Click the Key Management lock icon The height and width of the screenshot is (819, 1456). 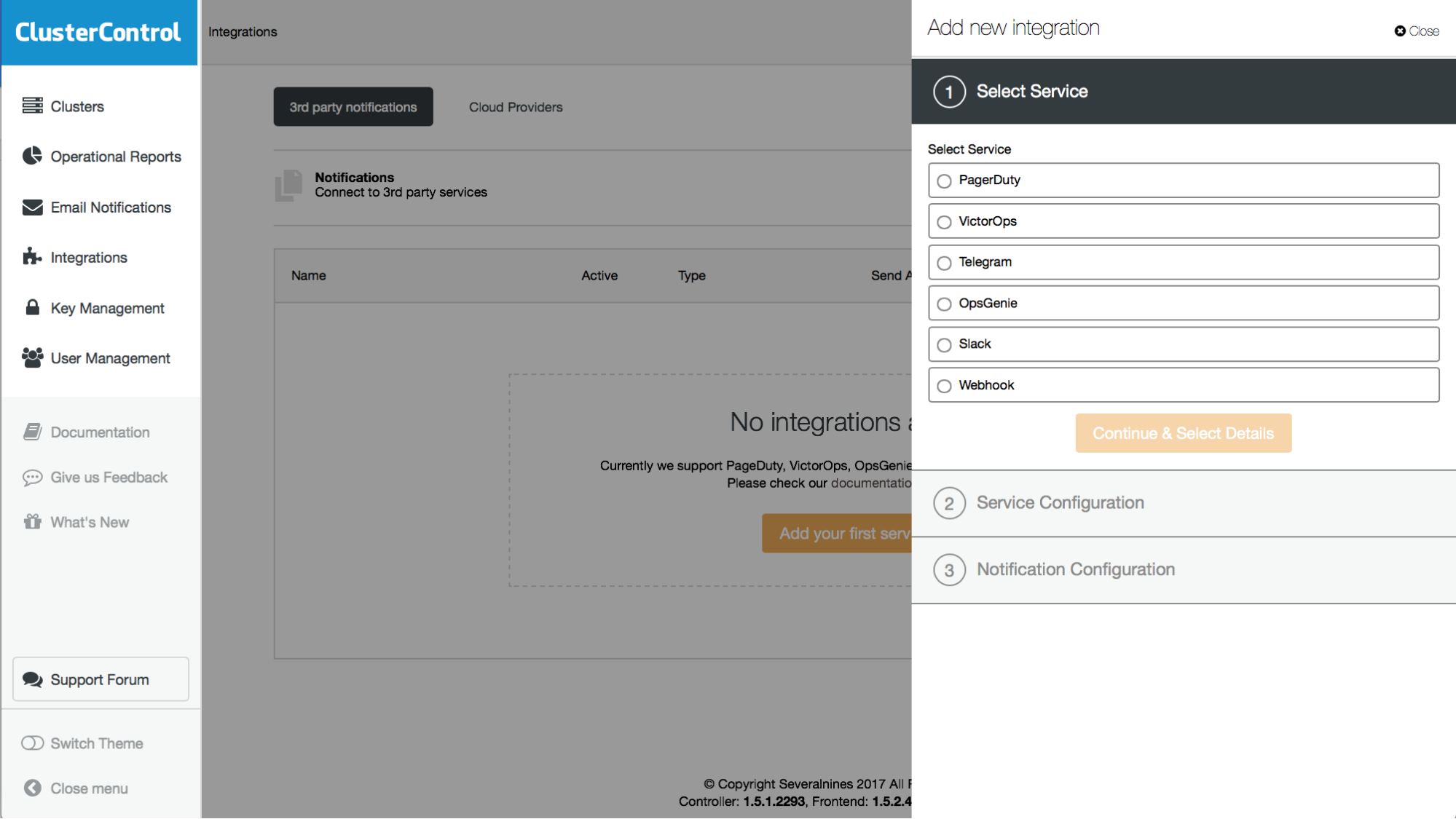(32, 307)
